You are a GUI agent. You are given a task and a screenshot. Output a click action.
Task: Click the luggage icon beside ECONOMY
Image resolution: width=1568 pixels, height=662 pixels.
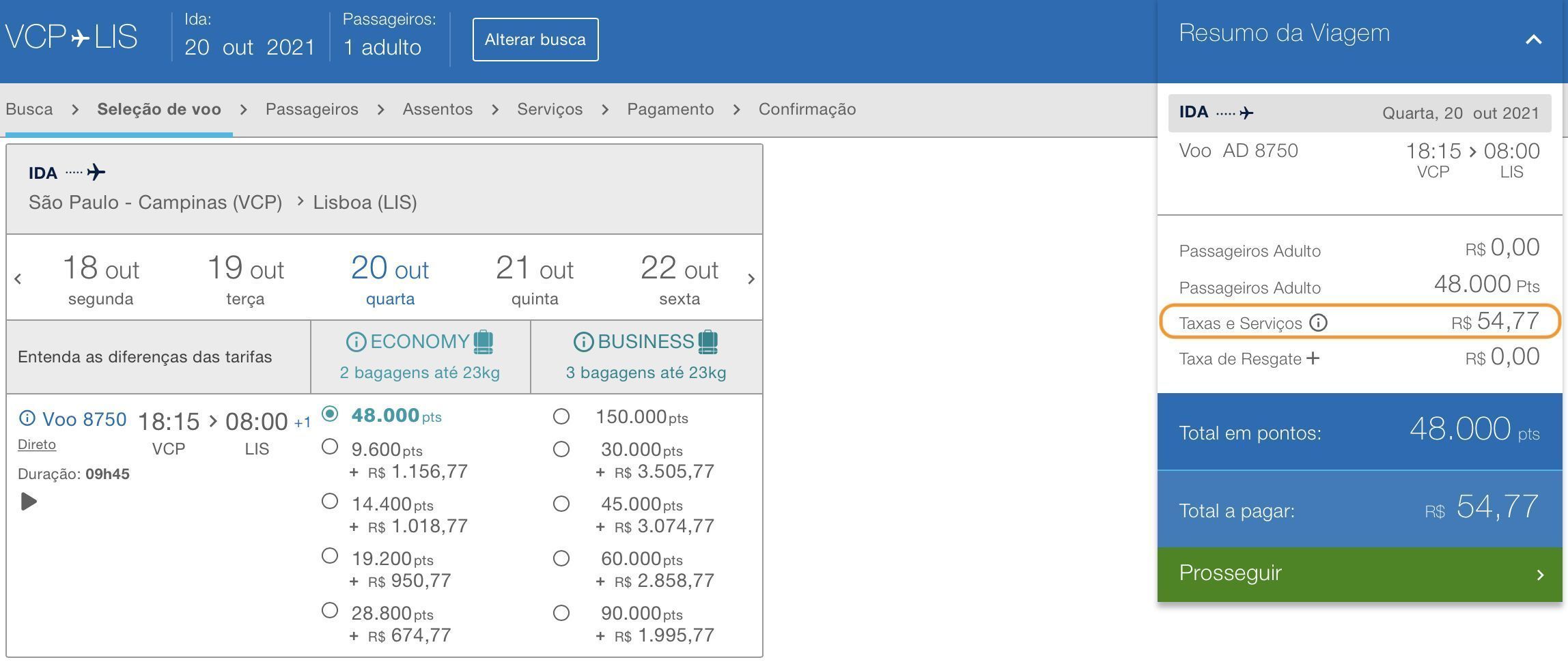click(x=484, y=341)
